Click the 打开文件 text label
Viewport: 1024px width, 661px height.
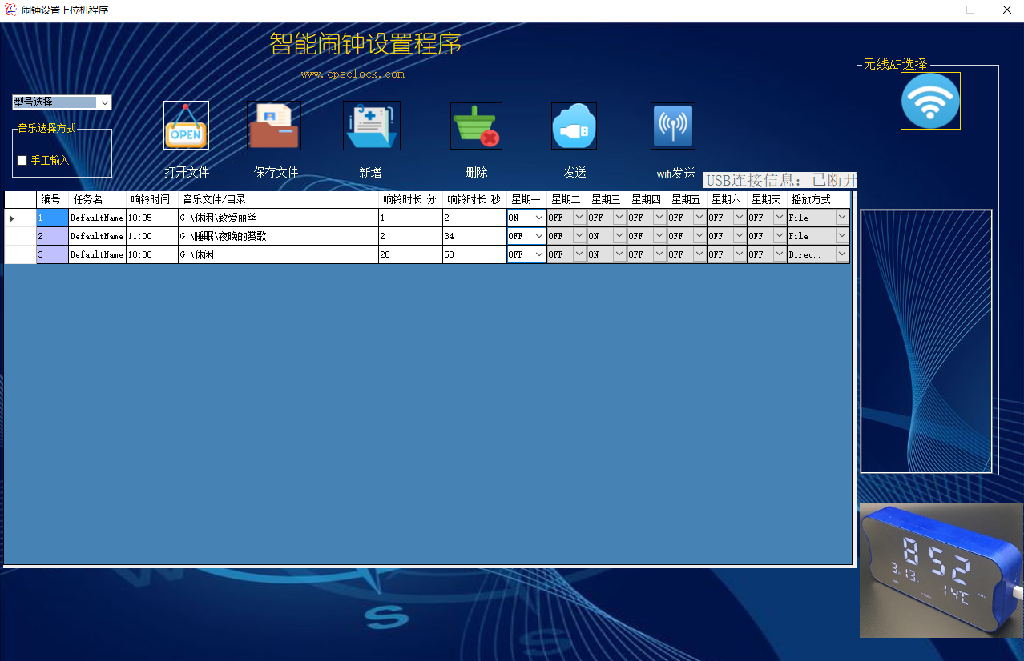coord(187,172)
